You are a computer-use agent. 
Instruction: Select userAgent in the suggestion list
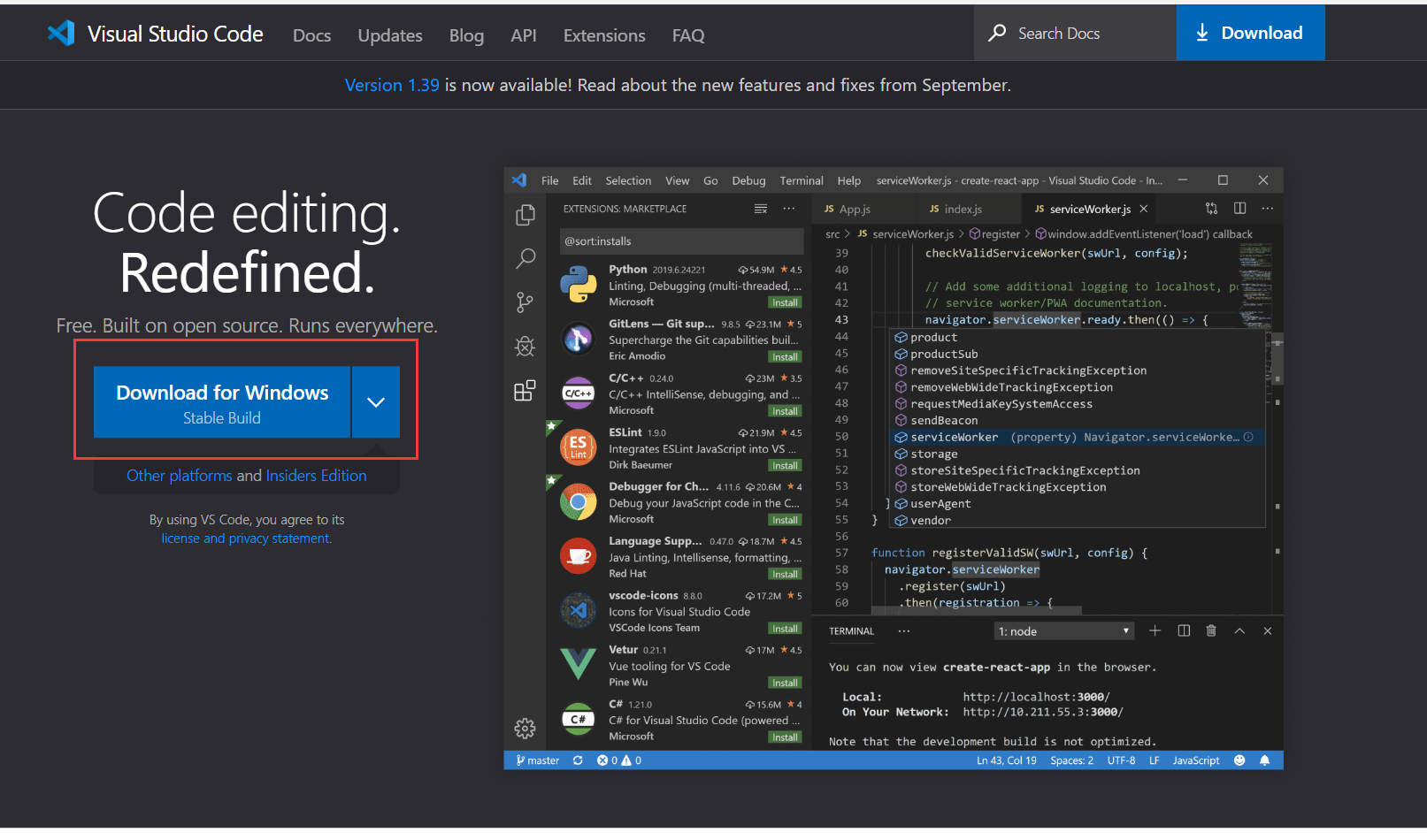(x=1077, y=504)
